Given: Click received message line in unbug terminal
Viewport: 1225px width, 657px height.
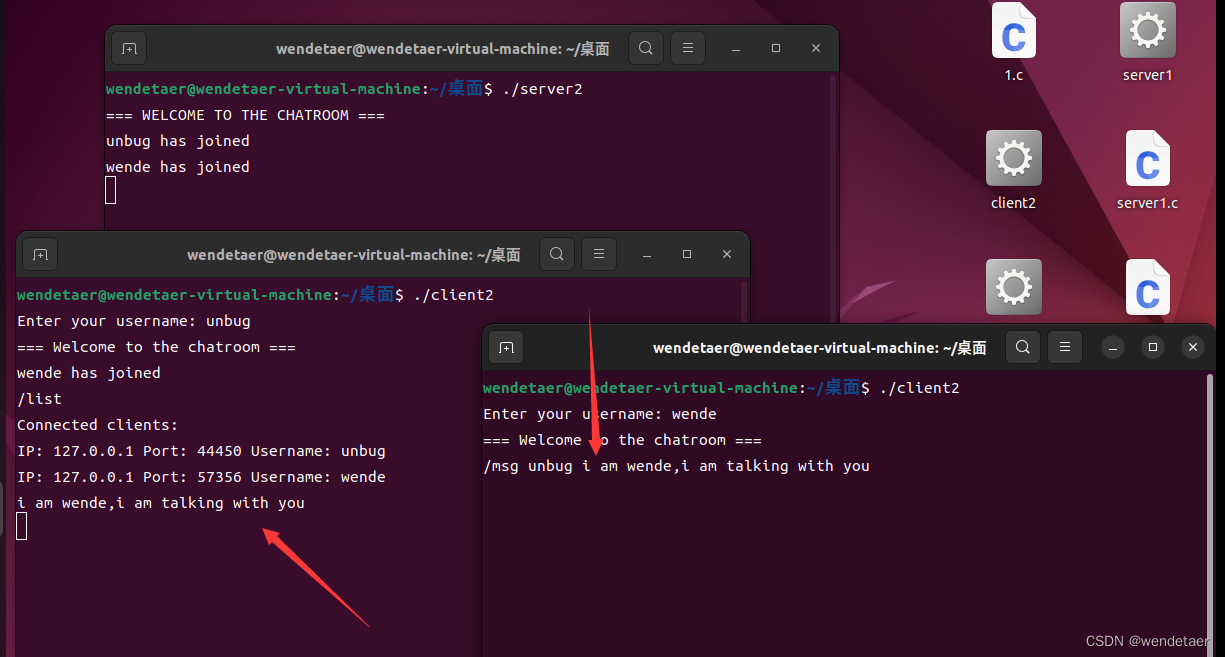Looking at the screenshot, I should [161, 503].
